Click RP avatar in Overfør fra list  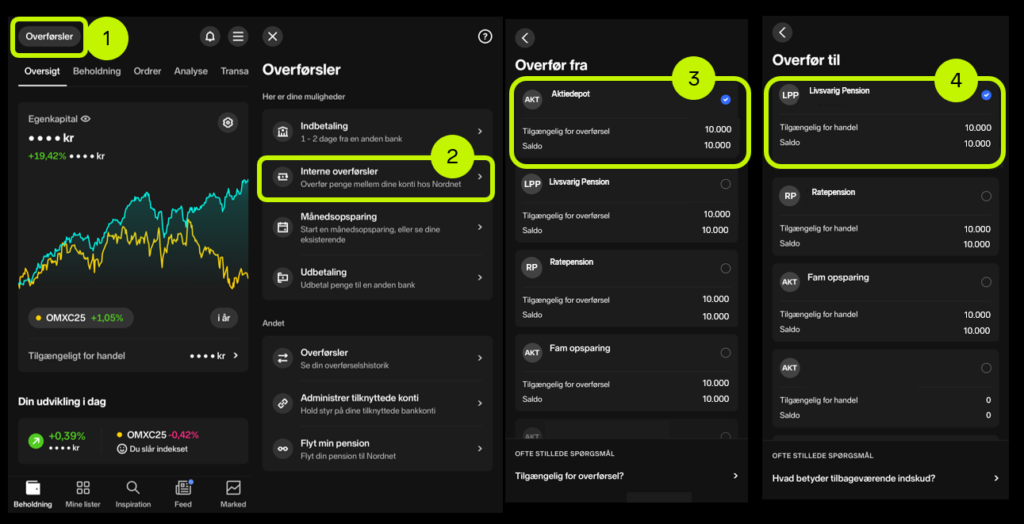(532, 267)
